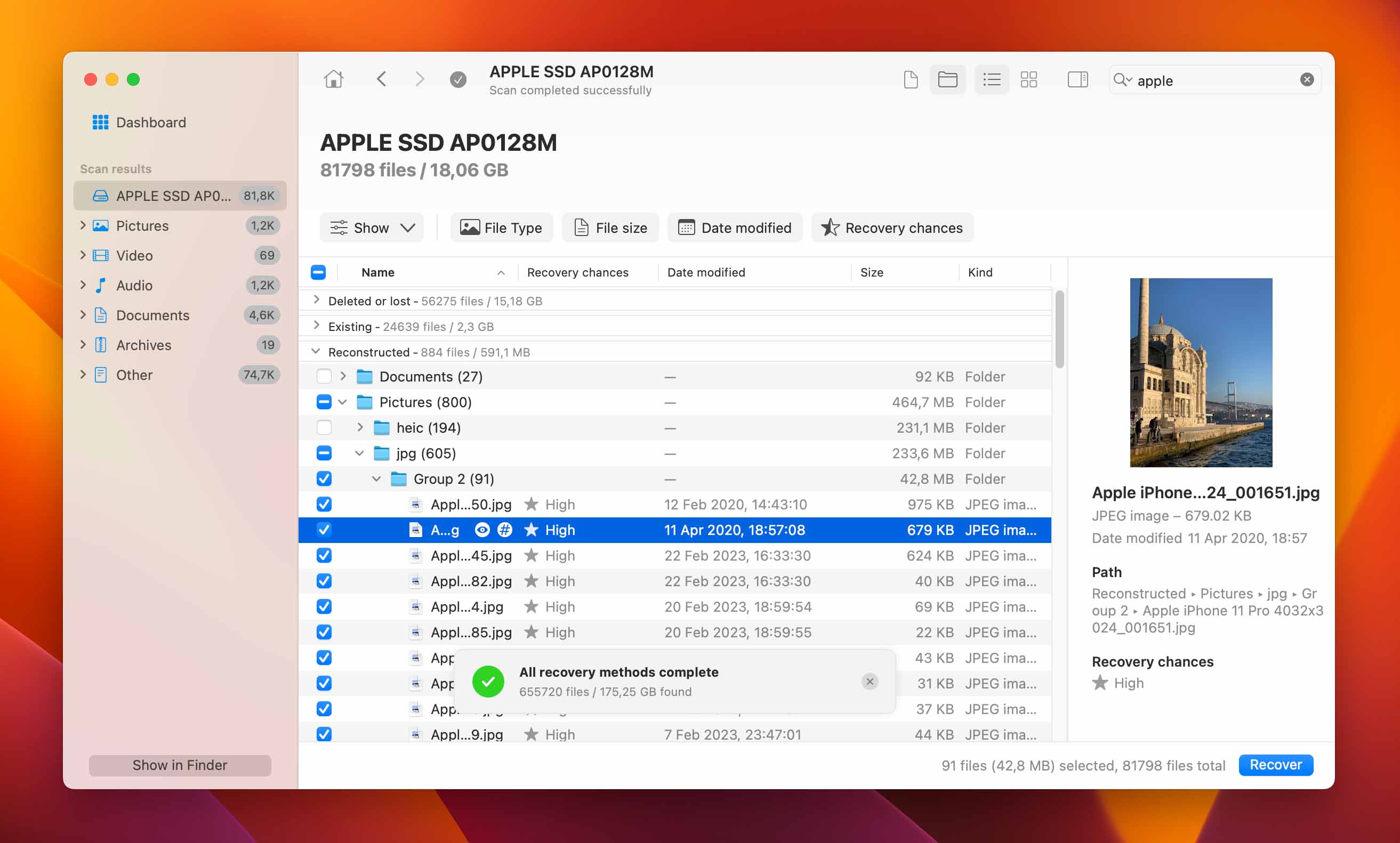Select the grid view icon
1400x843 pixels.
tap(1028, 79)
